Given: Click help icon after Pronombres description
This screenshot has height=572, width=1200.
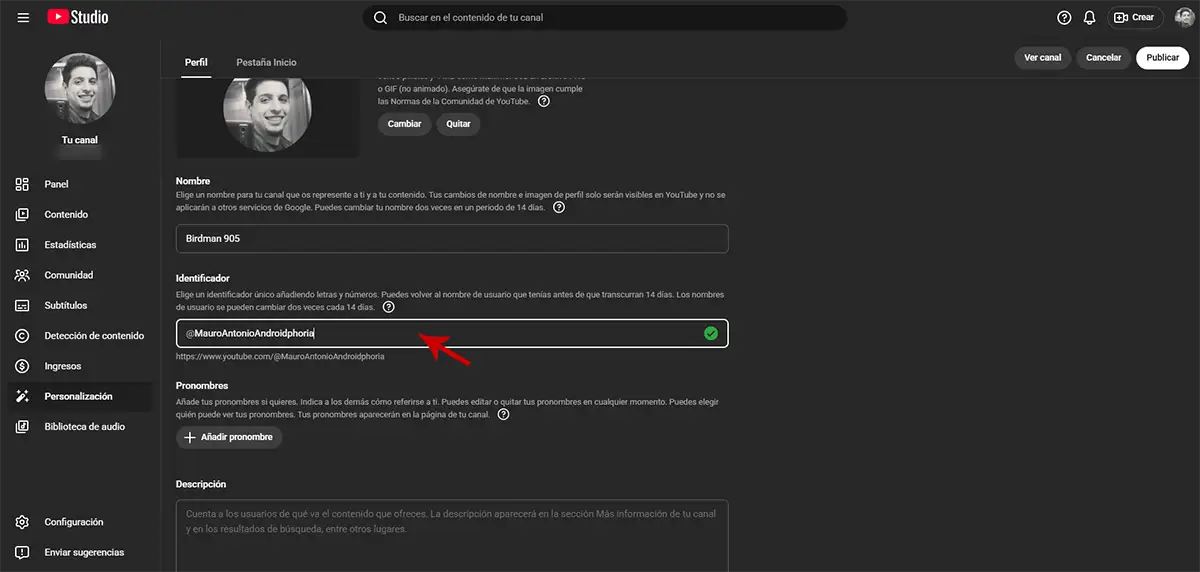Looking at the screenshot, I should point(503,413).
